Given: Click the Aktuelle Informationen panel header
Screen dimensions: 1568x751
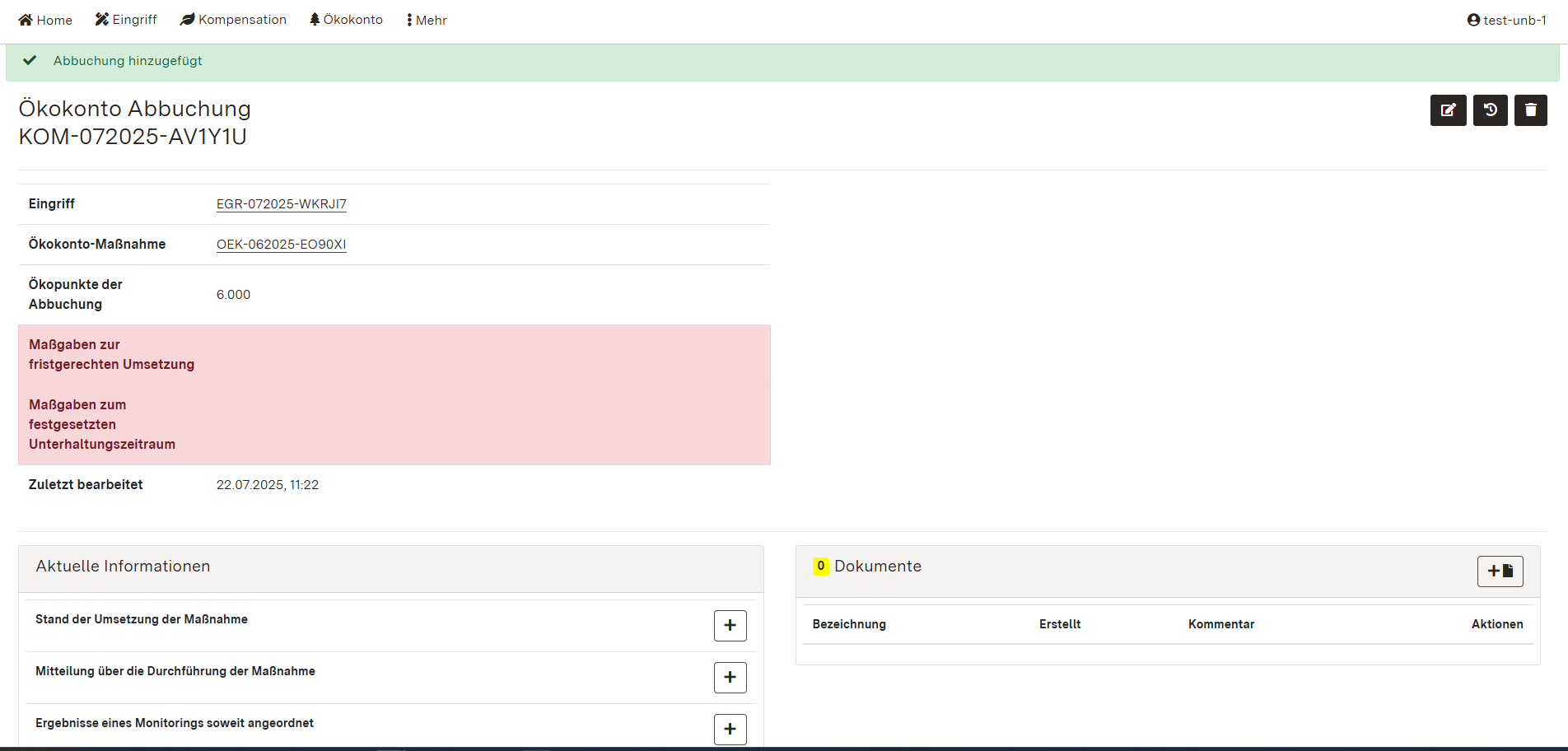Looking at the screenshot, I should (122, 566).
